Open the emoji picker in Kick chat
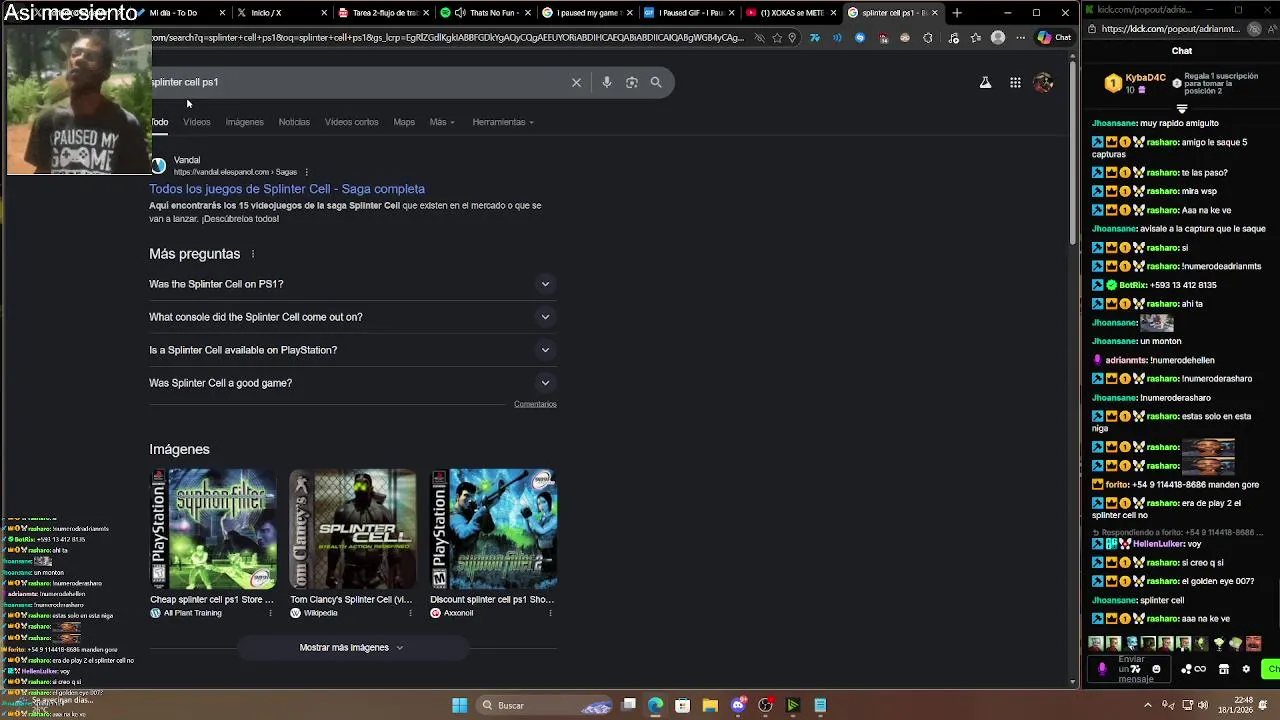1280x720 pixels. click(x=1156, y=669)
